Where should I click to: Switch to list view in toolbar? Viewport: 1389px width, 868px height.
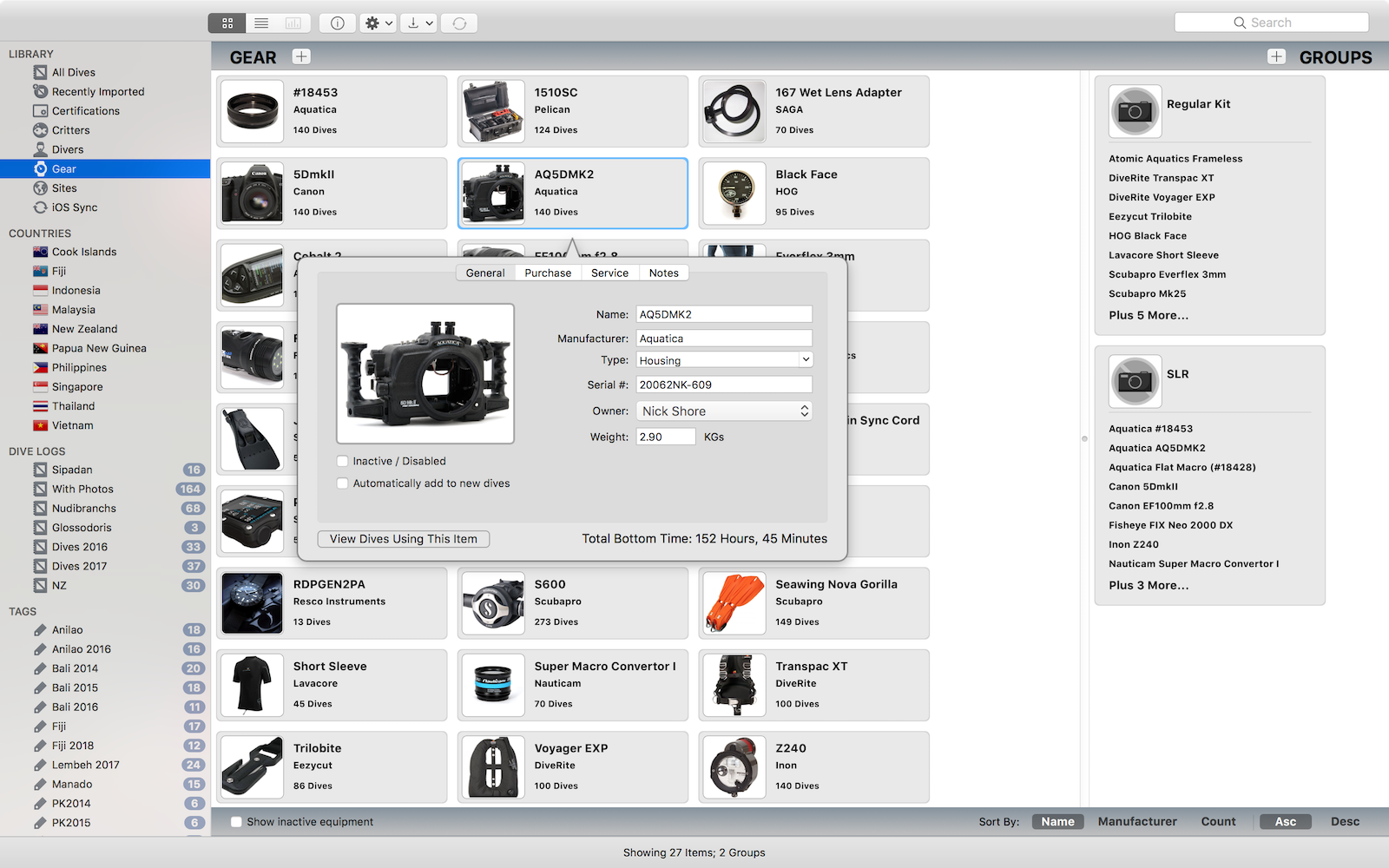tap(261, 23)
